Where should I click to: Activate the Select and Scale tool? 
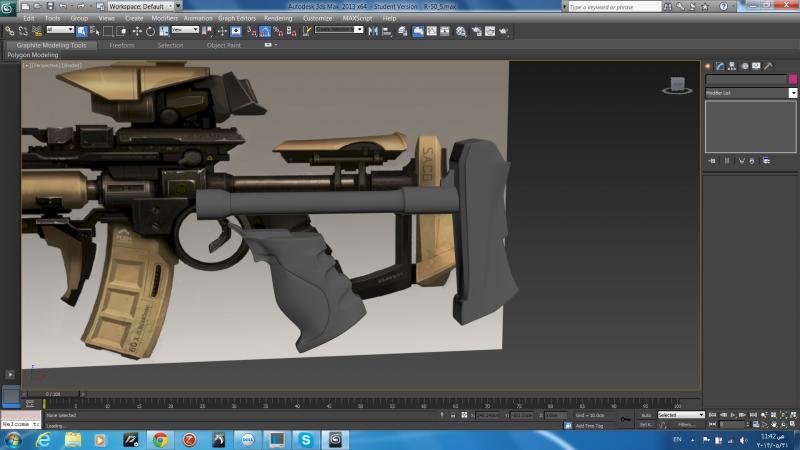(164, 31)
